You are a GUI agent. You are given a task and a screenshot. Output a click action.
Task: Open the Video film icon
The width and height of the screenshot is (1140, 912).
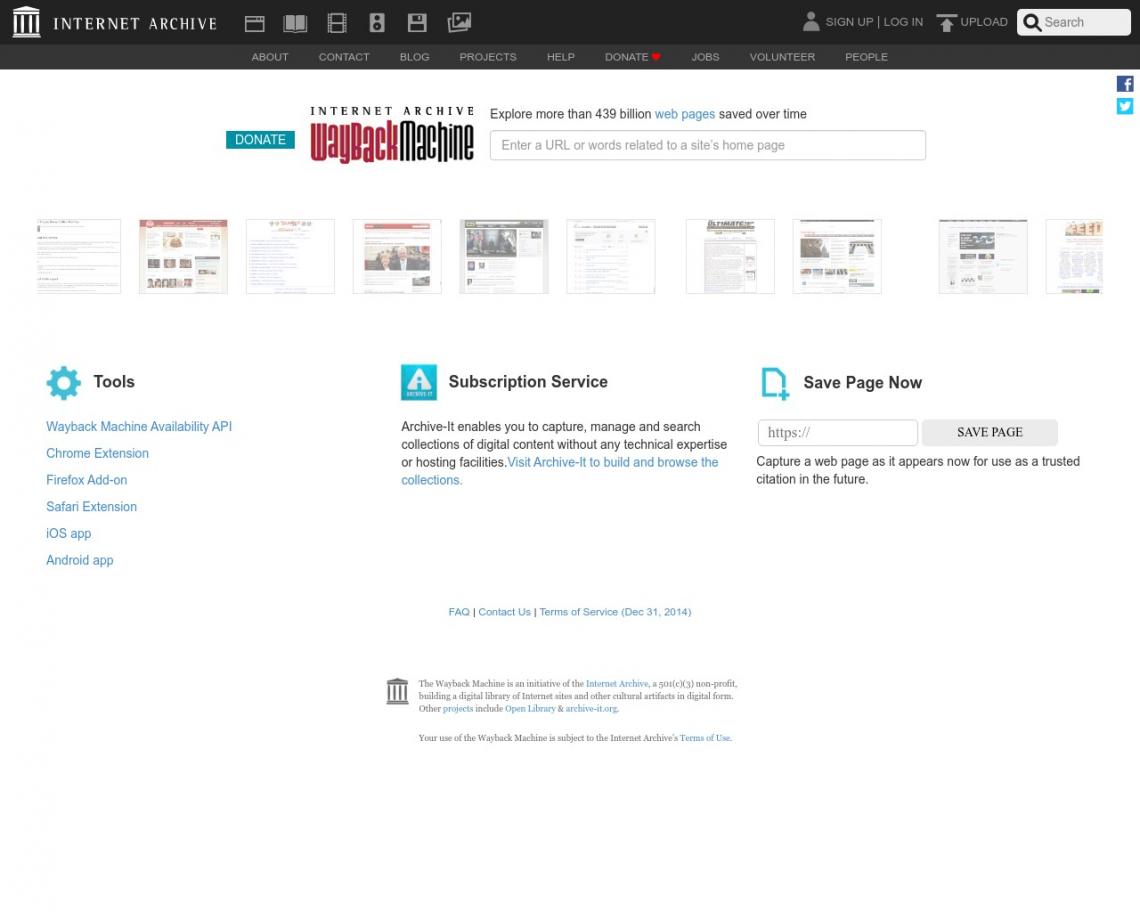337,23
